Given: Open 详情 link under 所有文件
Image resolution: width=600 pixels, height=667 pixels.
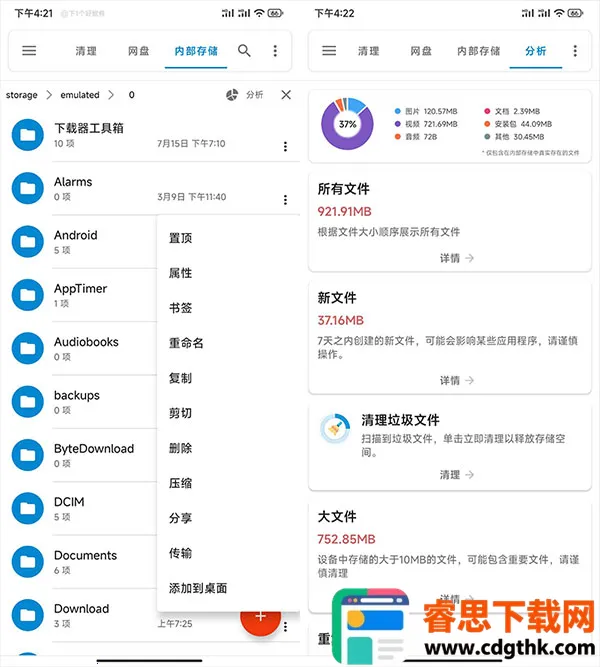Looking at the screenshot, I should coord(456,258).
